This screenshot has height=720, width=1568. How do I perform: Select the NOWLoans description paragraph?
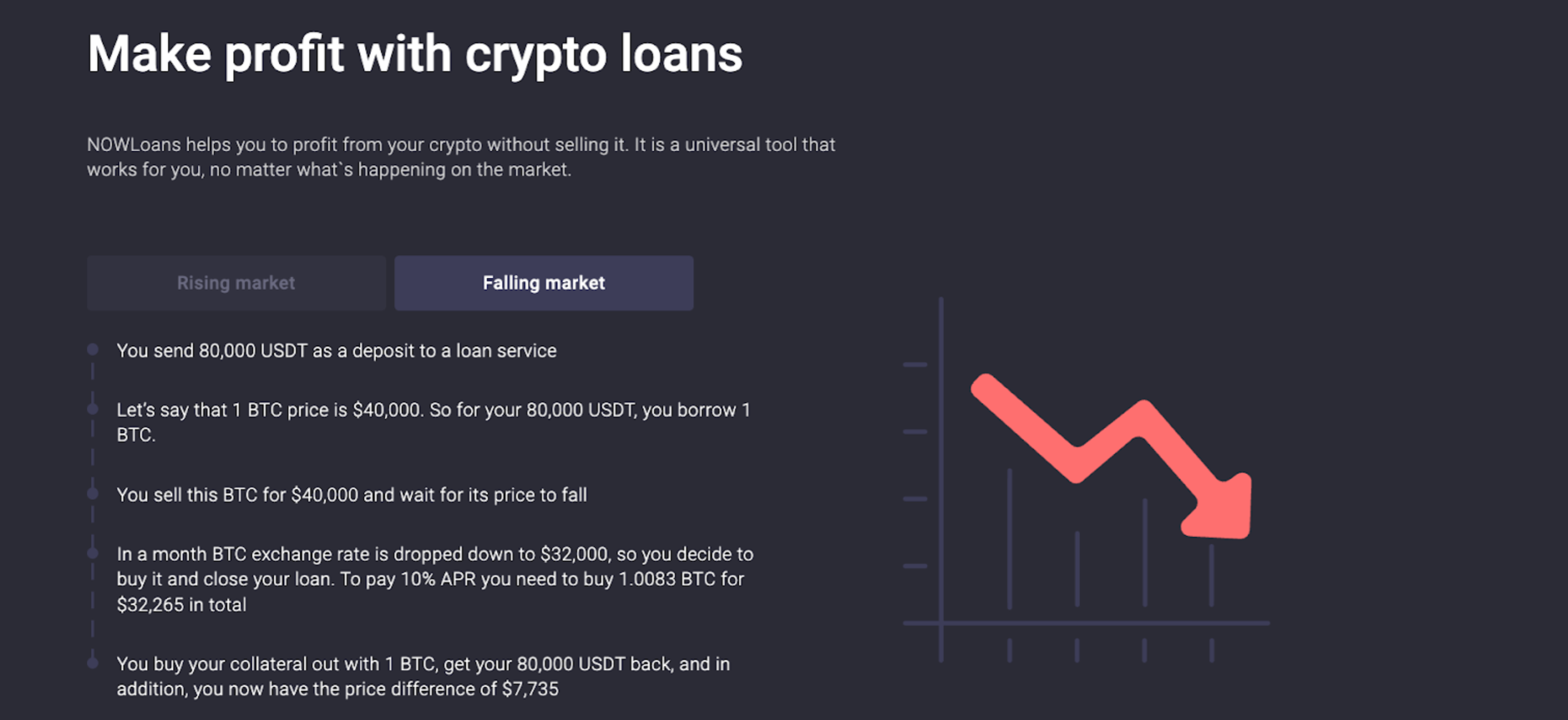pos(462,156)
